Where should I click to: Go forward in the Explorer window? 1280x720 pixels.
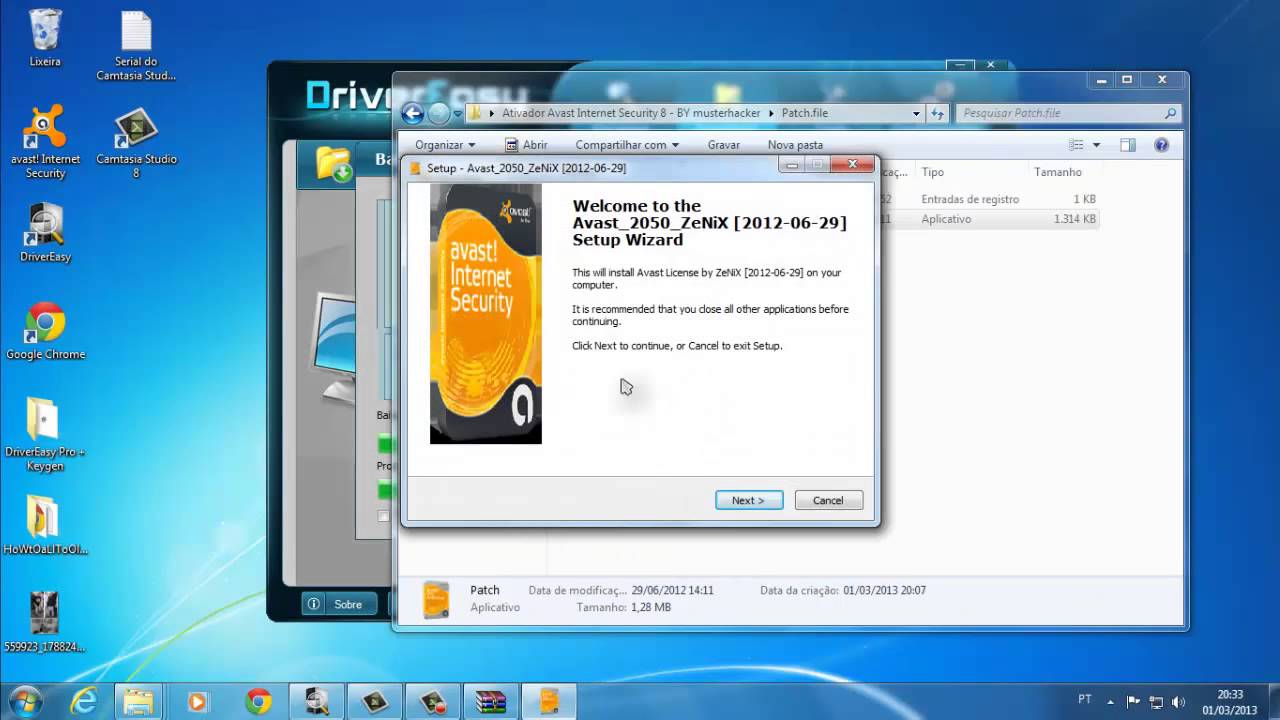click(439, 113)
